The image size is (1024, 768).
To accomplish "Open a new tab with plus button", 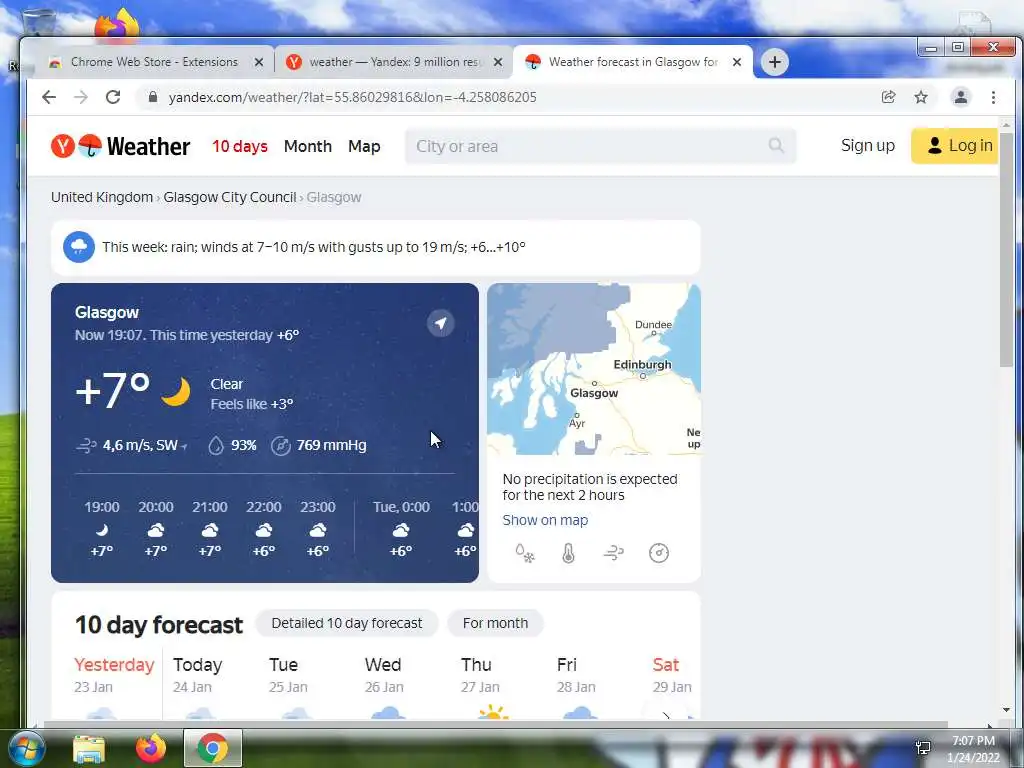I will coord(775,62).
